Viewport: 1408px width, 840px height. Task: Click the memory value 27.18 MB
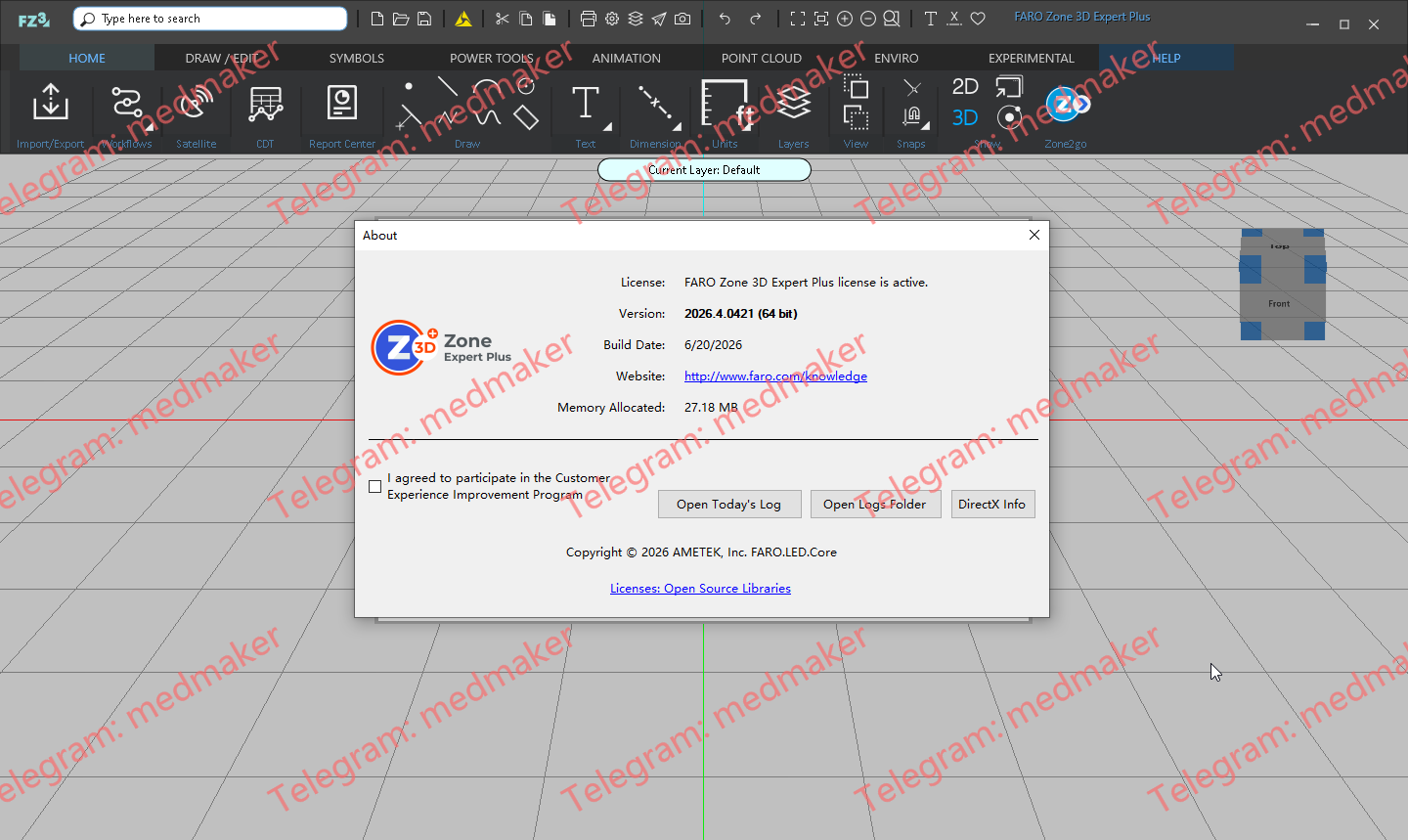pos(711,408)
